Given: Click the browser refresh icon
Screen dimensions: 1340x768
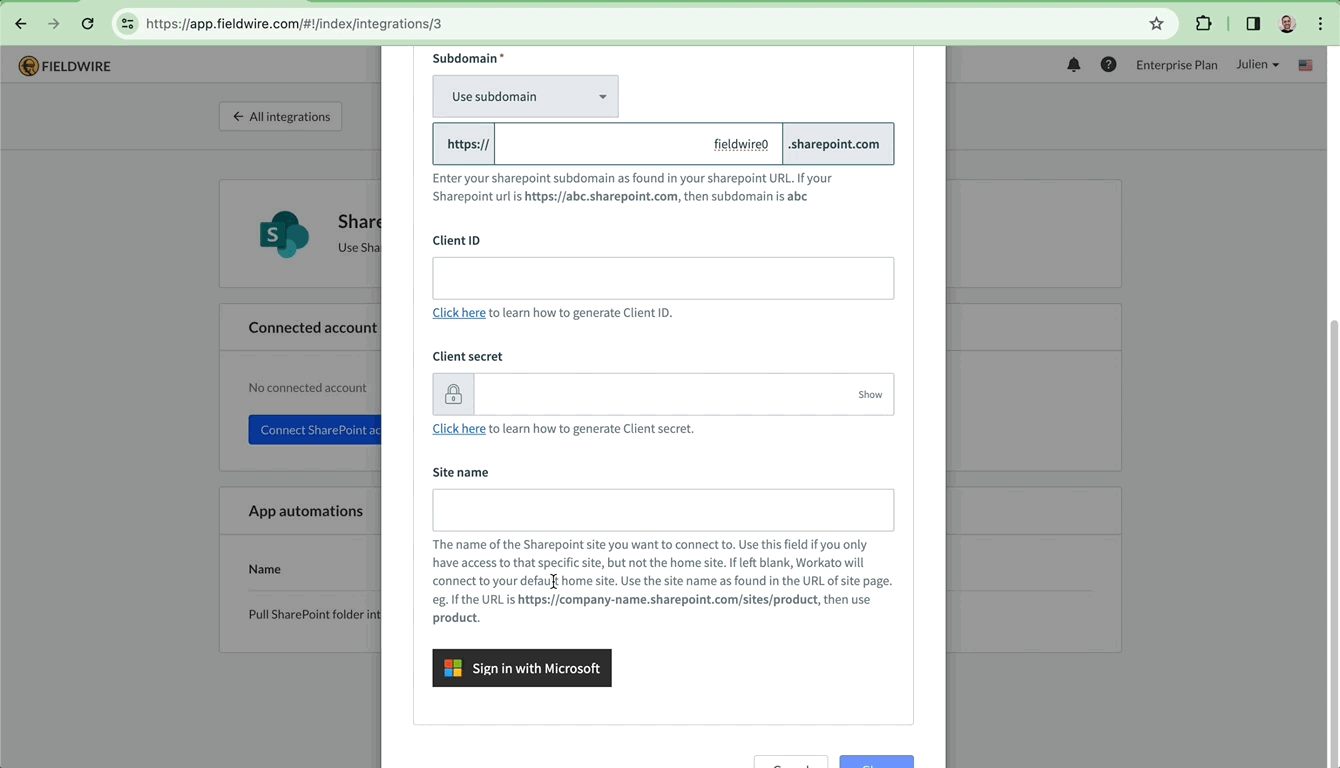Looking at the screenshot, I should (x=89, y=23).
